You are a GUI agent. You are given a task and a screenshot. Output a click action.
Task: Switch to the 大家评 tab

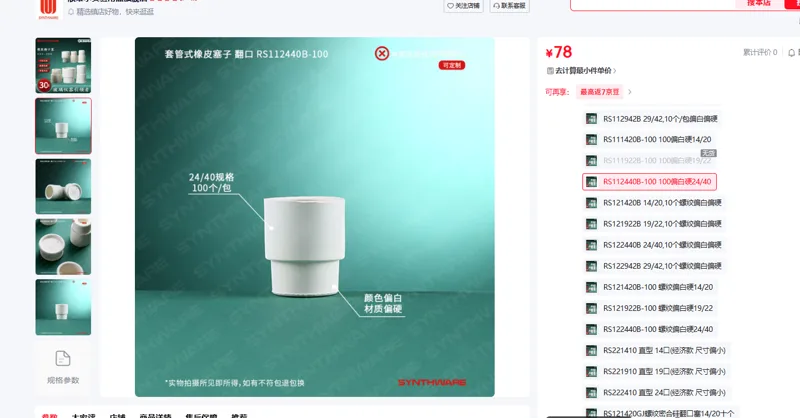click(83, 415)
